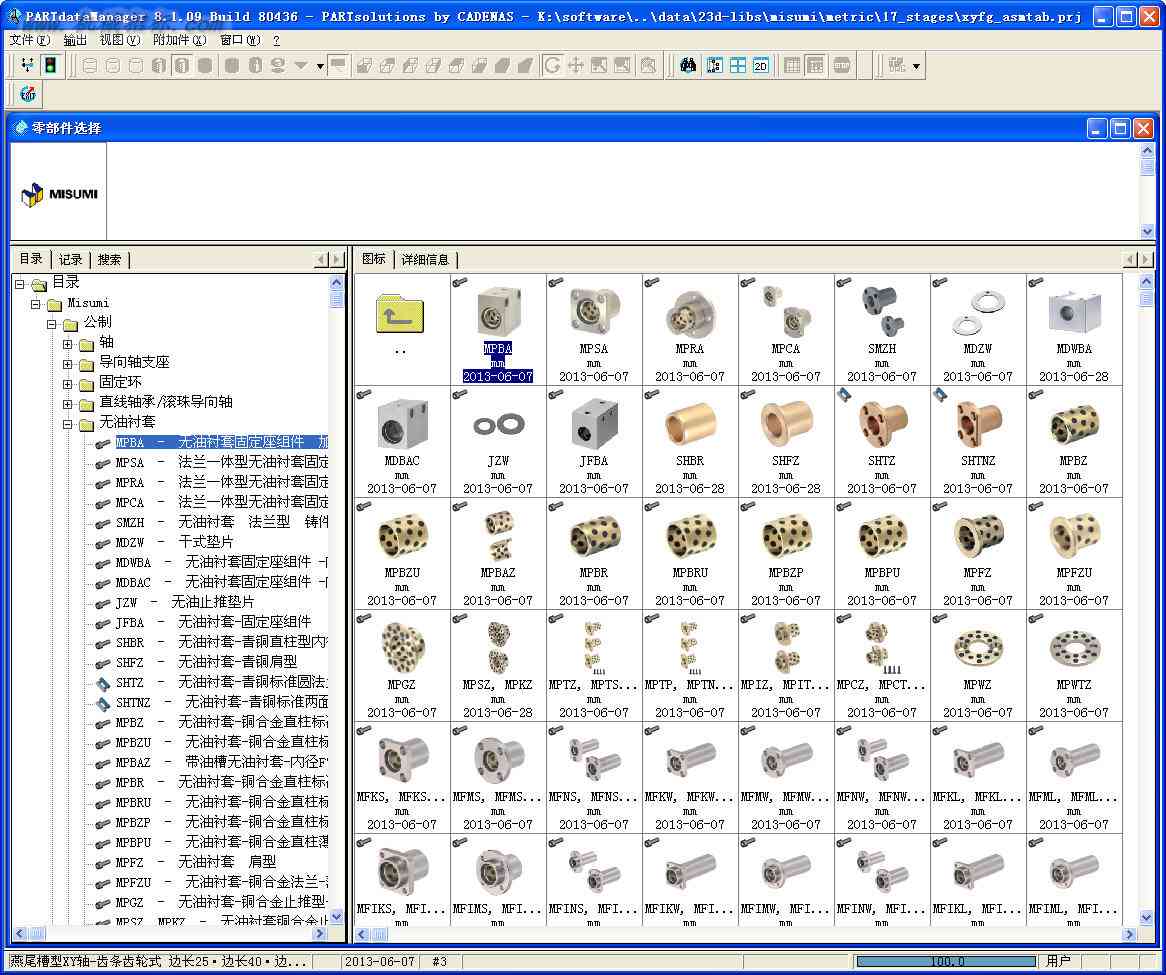
Task: Click the tree-structure icon next to binoculars
Action: 715,65
